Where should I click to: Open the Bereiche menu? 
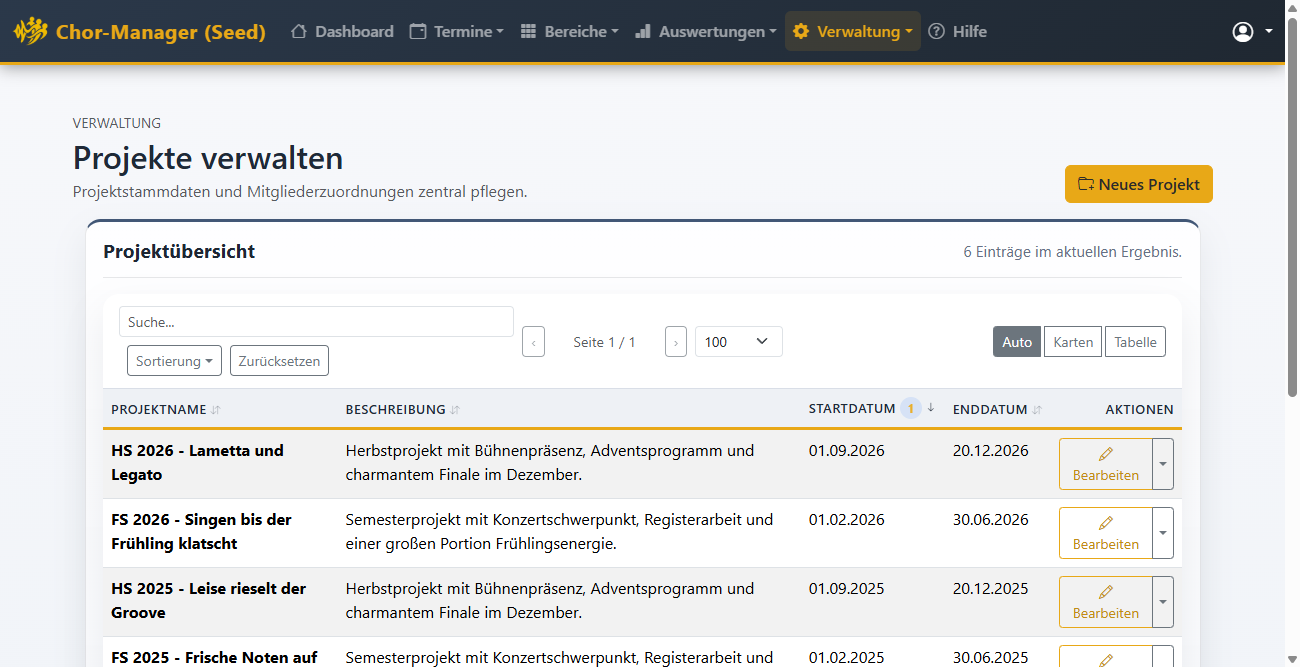click(570, 31)
